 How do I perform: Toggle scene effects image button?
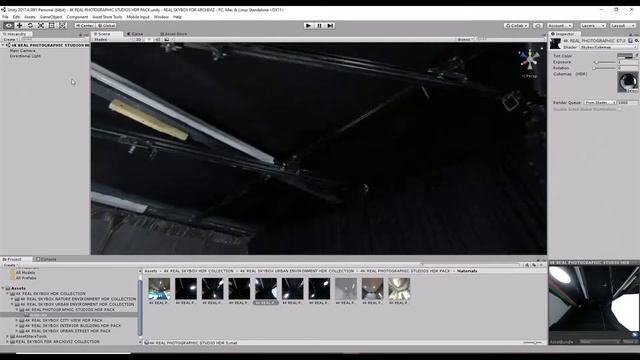167,40
